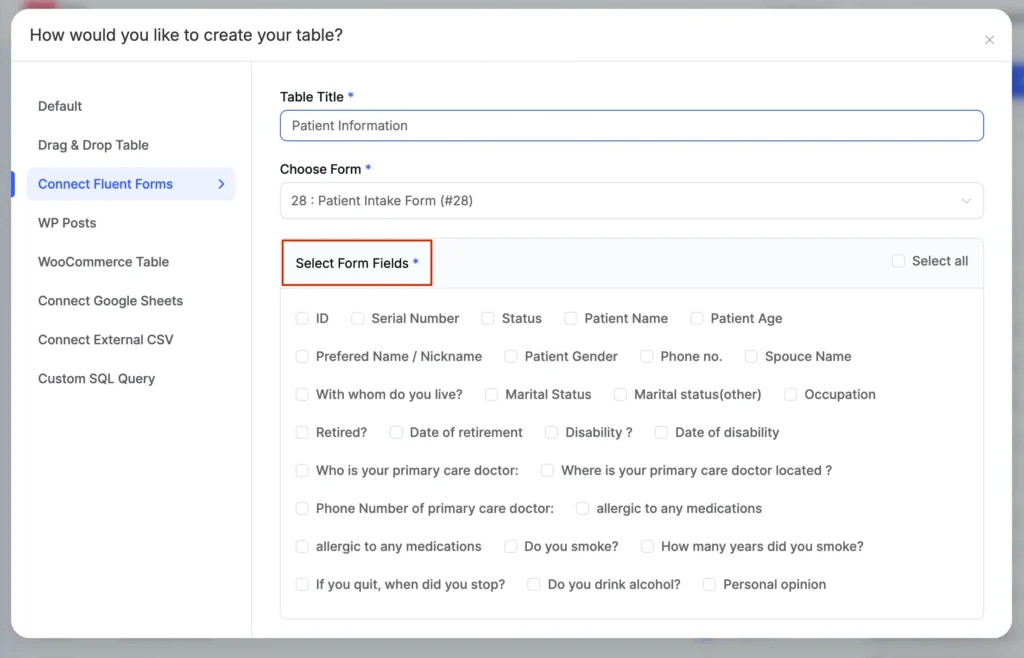Check the ID field checkbox

[302, 319]
